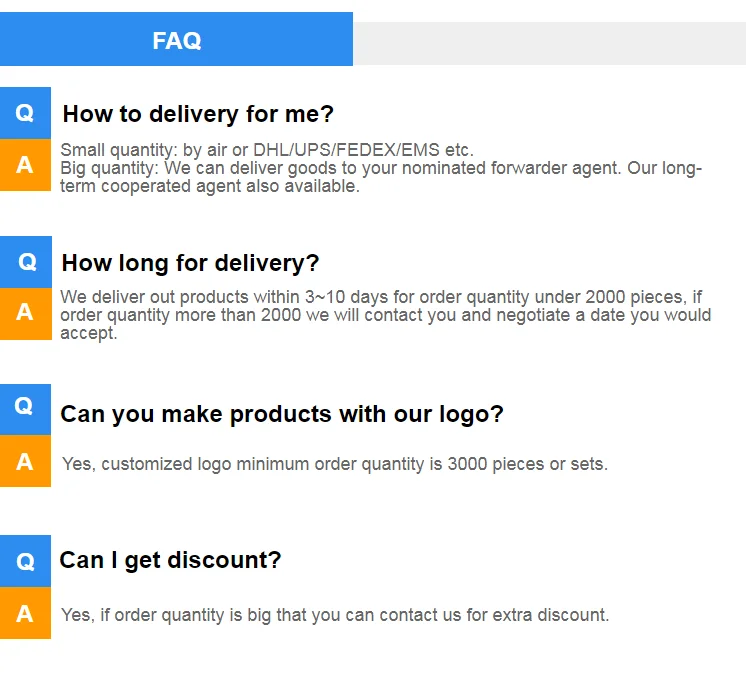Expand the "How to delivery for me?" question

(198, 114)
